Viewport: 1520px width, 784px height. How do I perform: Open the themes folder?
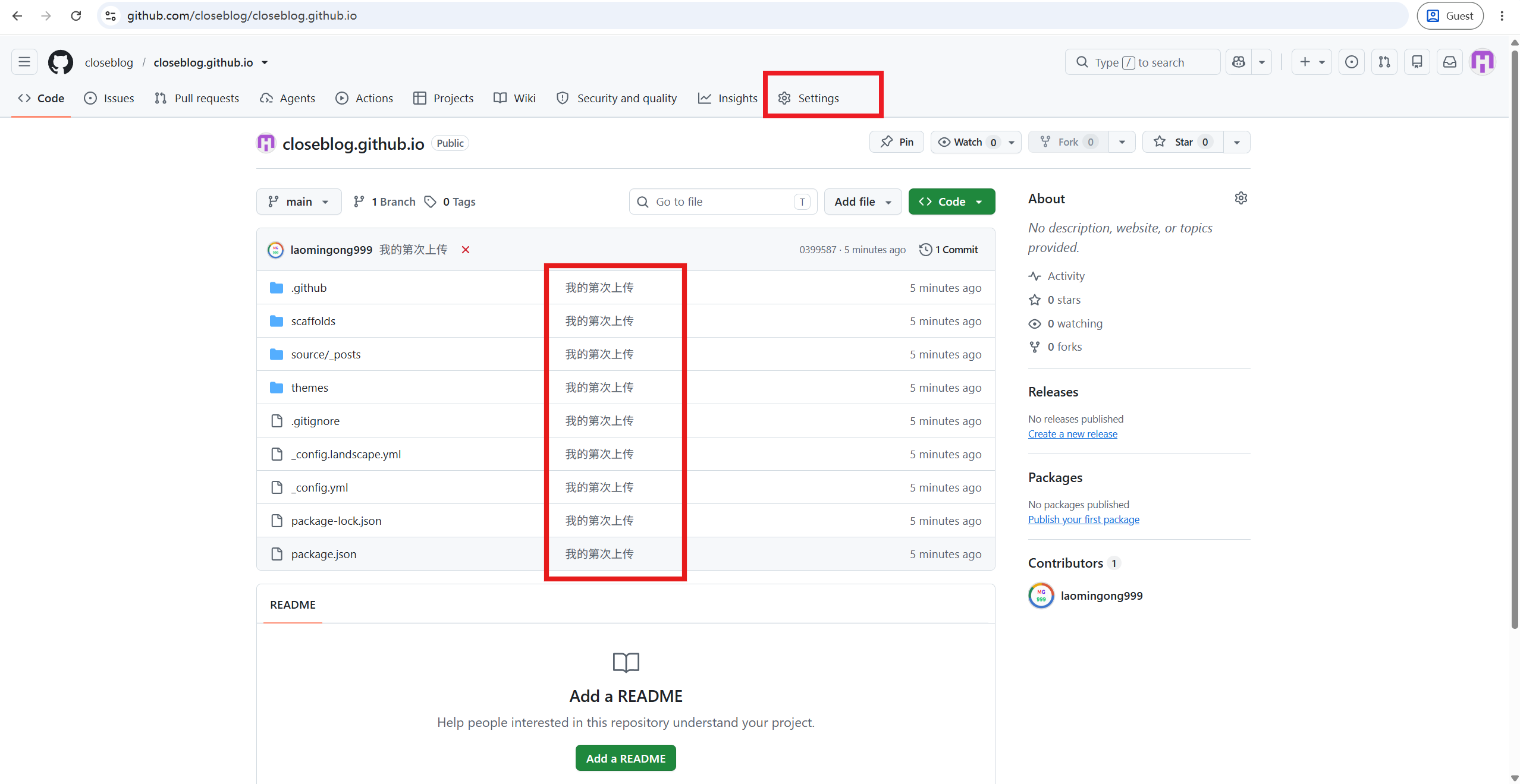[310, 388]
